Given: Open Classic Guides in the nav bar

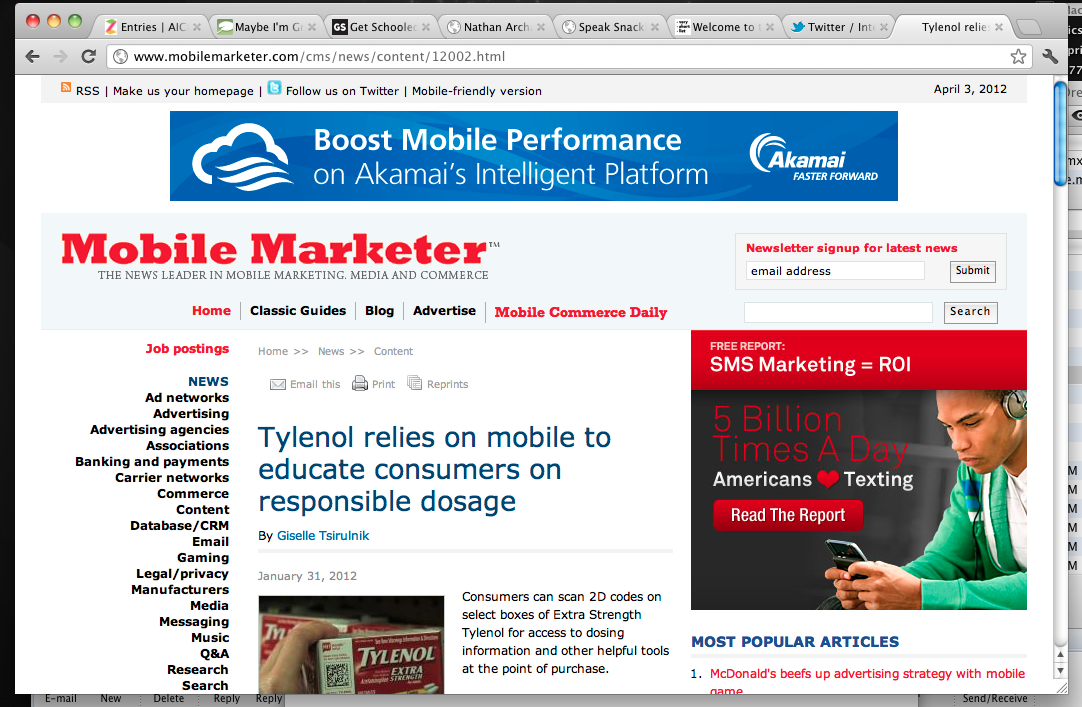Looking at the screenshot, I should point(298,311).
